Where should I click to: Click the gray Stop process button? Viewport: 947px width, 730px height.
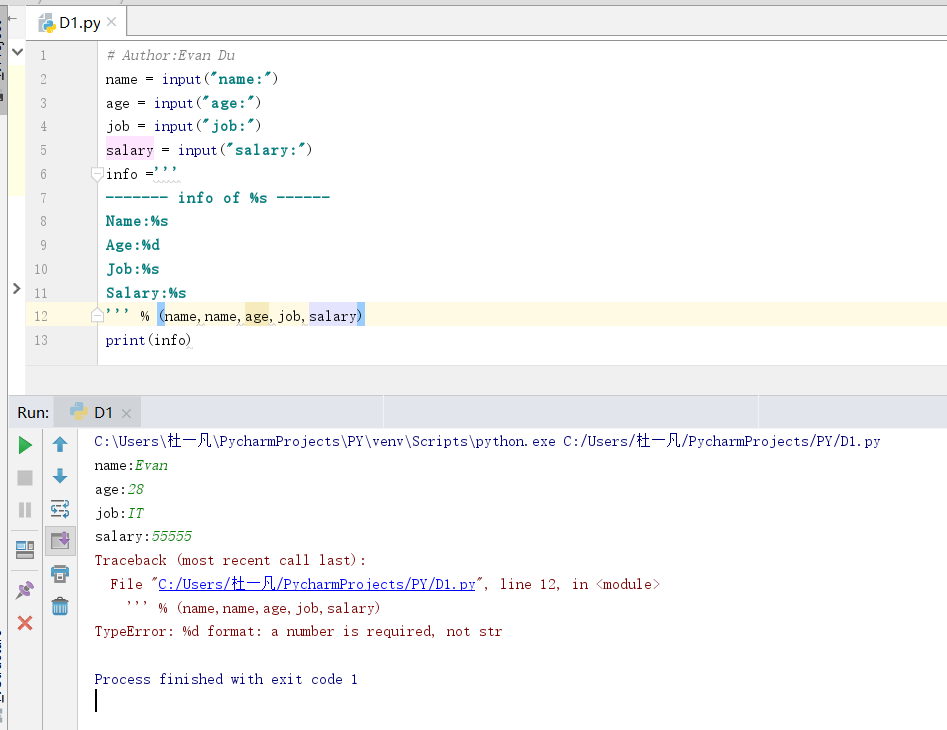coord(25,478)
